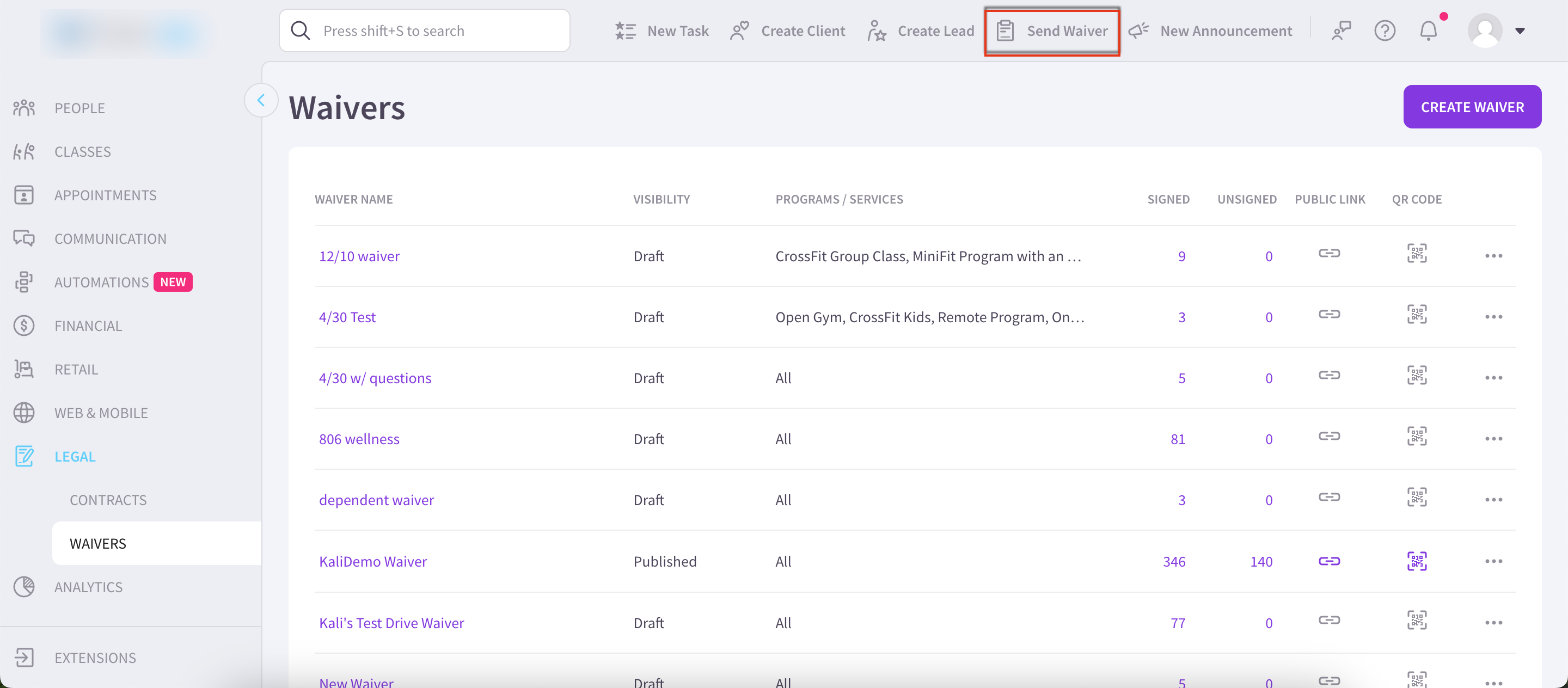Open the Contracts submenu
Viewport: 1568px width, 688px height.
(108, 500)
